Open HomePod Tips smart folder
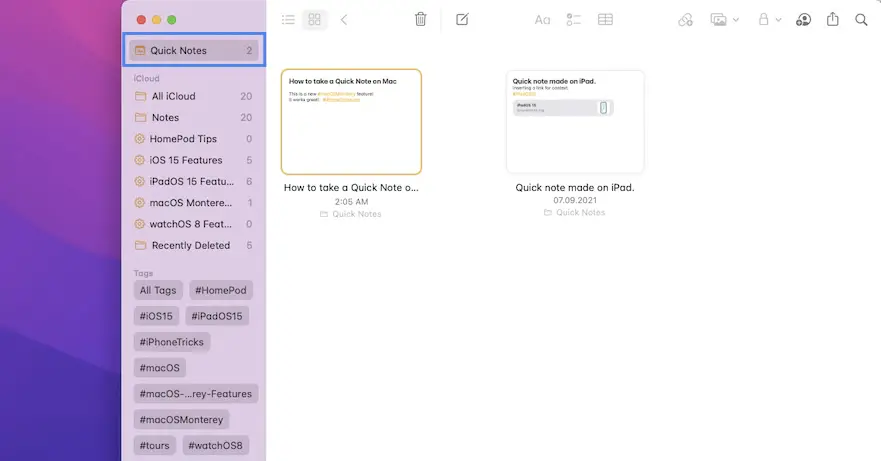The width and height of the screenshot is (881, 461). tap(194, 139)
